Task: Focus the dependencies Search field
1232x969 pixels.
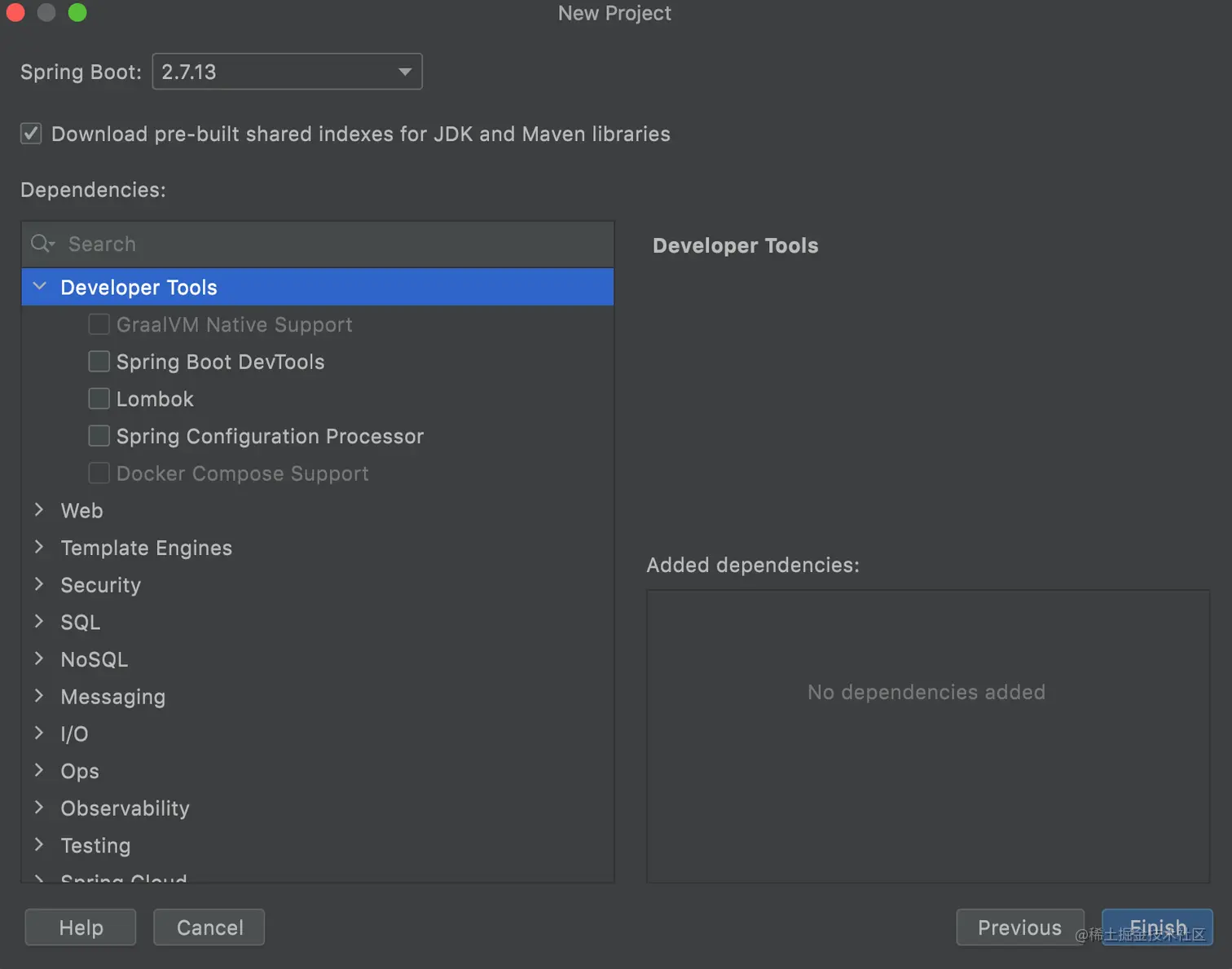Action: click(x=318, y=244)
